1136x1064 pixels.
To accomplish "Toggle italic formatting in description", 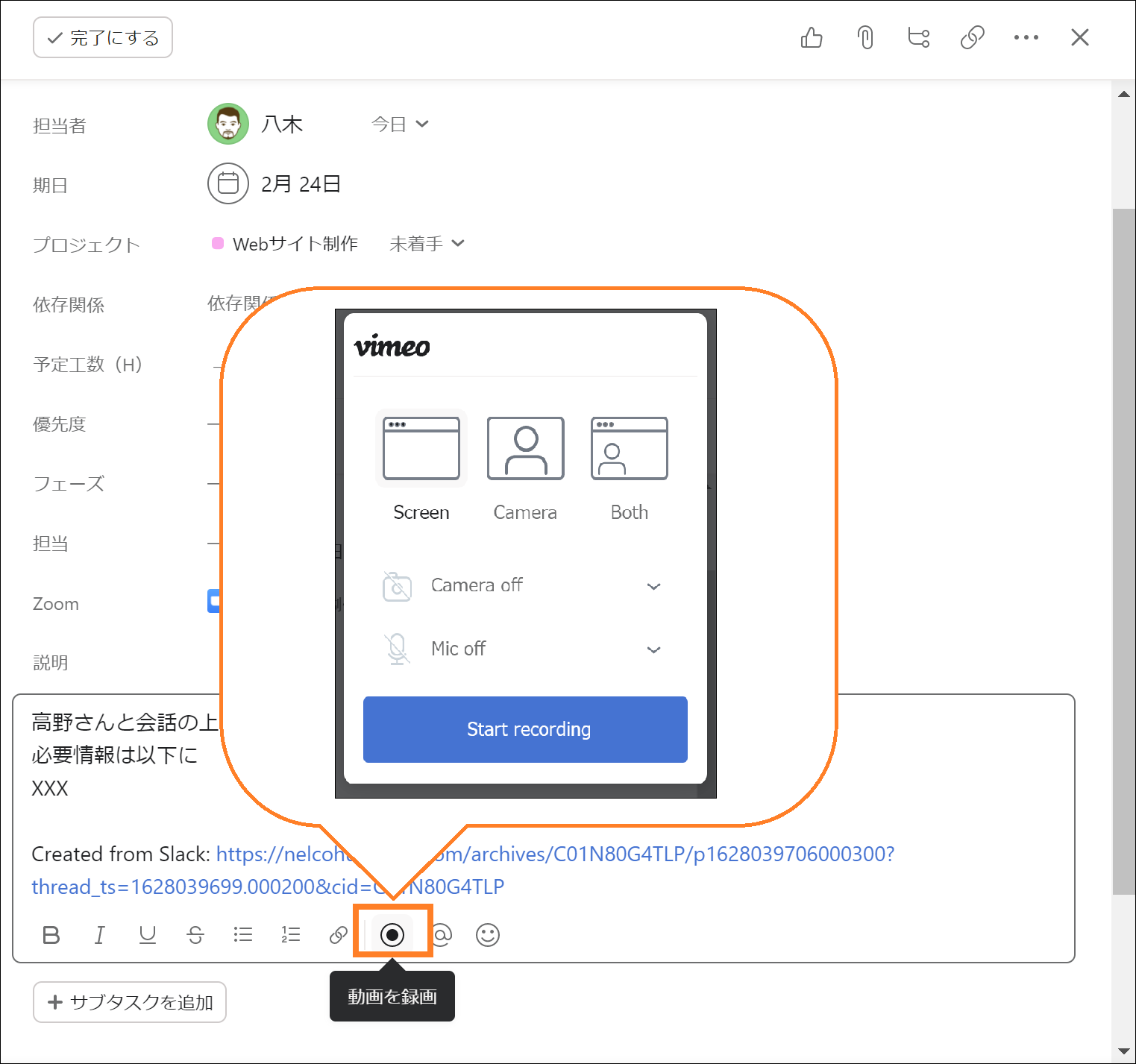I will pyautogui.click(x=99, y=935).
